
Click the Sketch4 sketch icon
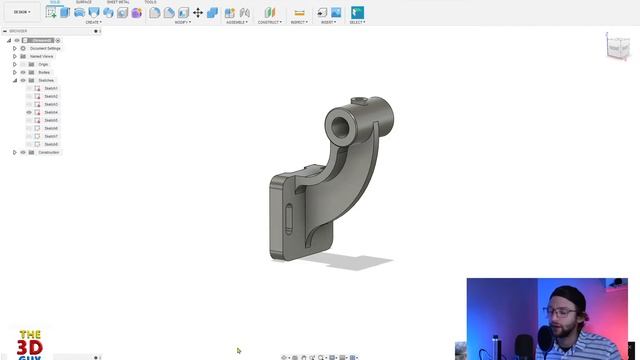pyautogui.click(x=37, y=112)
